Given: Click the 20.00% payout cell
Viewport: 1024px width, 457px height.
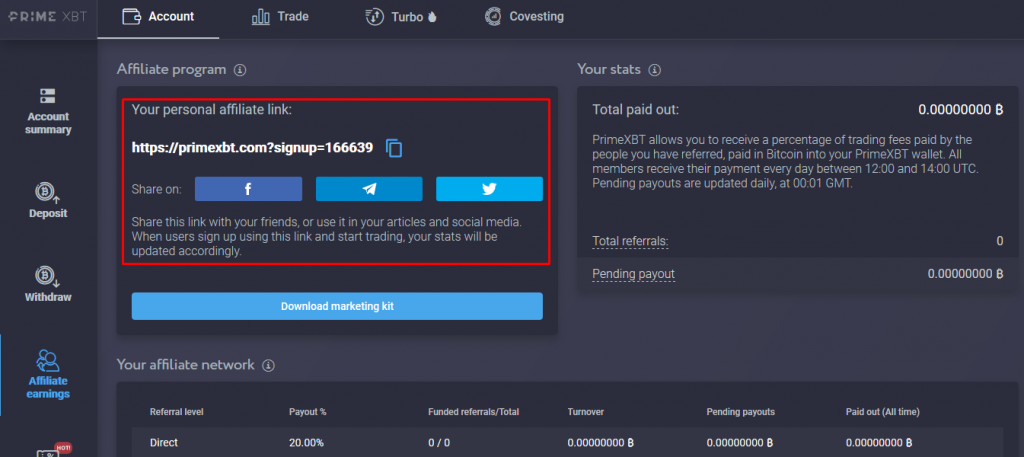Looking at the screenshot, I should 306,443.
